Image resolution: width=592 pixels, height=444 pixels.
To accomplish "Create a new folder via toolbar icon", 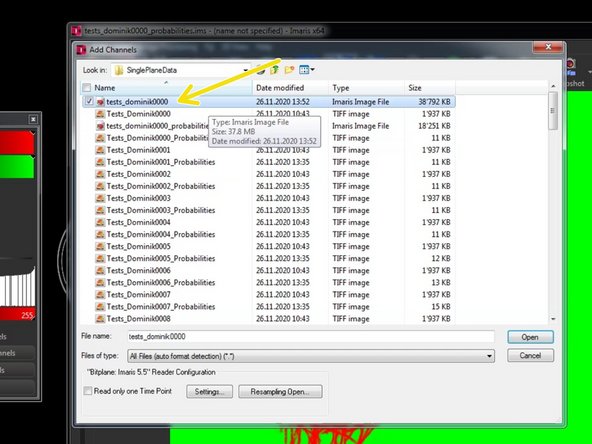I will coord(290,70).
